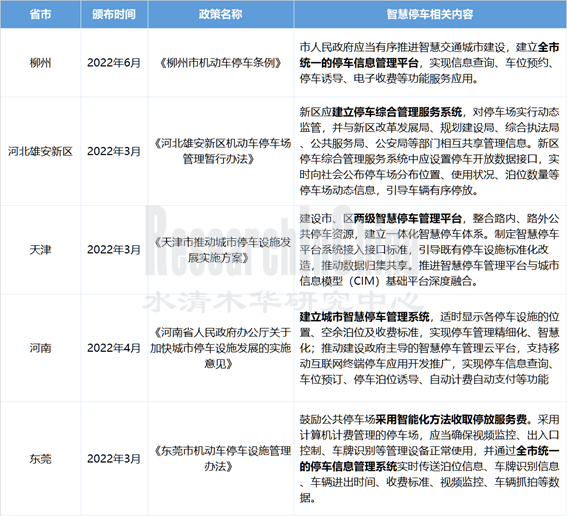The image size is (567, 516).
Task: Select the 2022年3月 date in 河北雄安新区 row
Action: tap(114, 151)
